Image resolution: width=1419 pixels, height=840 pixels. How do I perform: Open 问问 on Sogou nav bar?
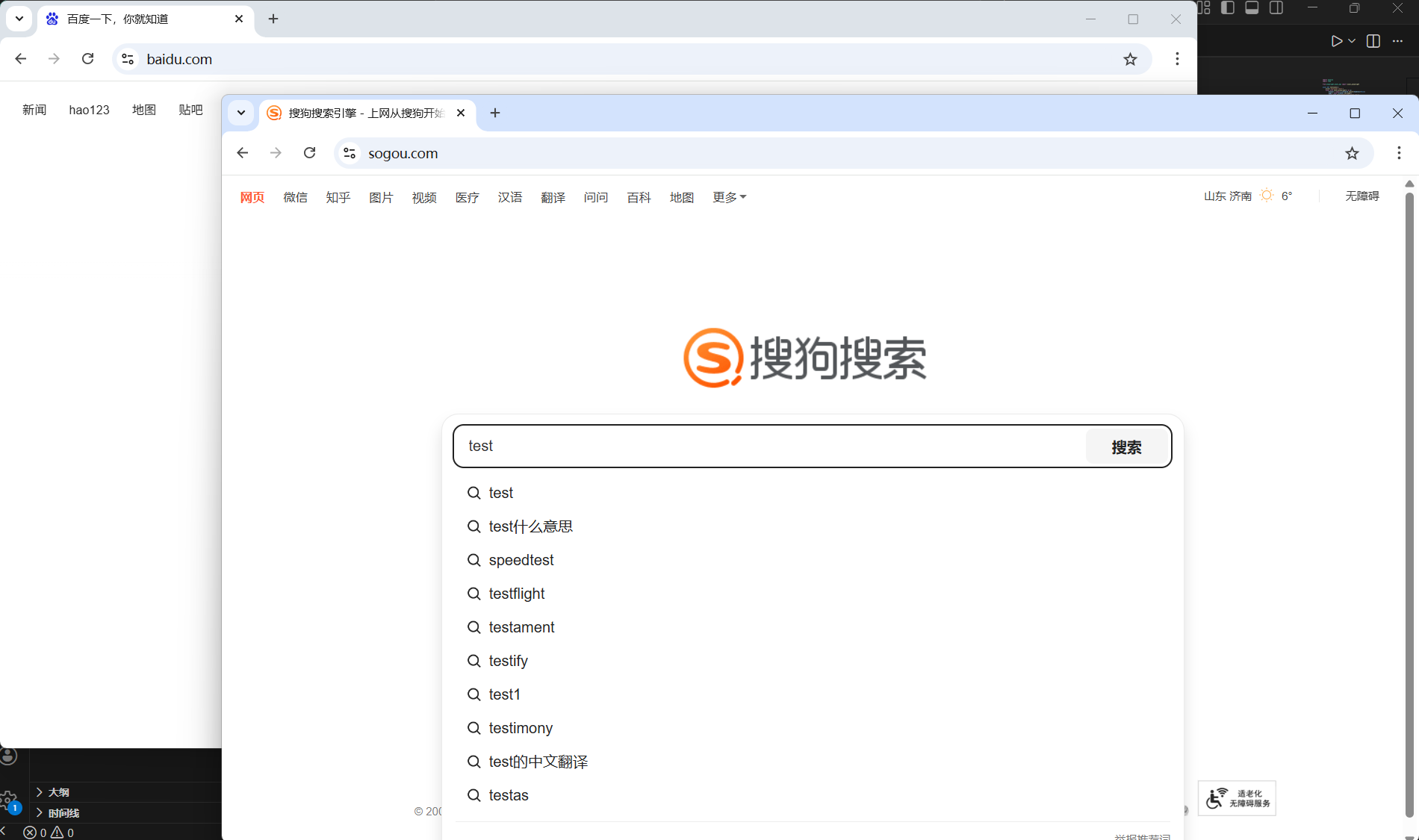point(596,197)
